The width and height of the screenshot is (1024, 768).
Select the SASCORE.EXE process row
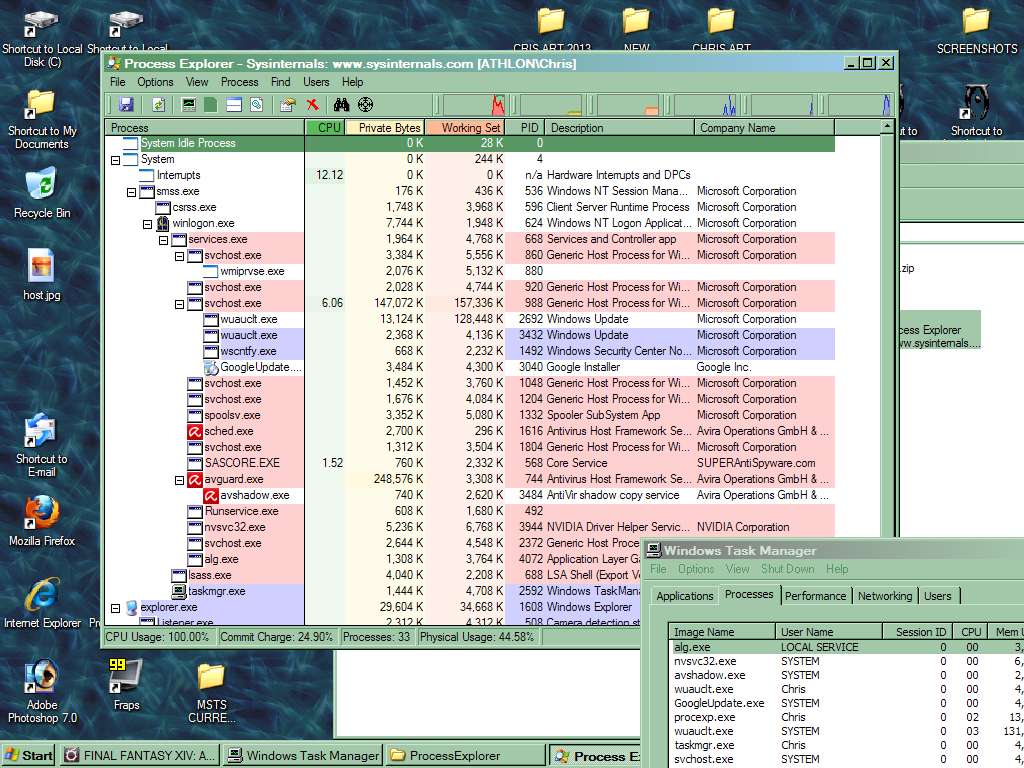pos(242,463)
